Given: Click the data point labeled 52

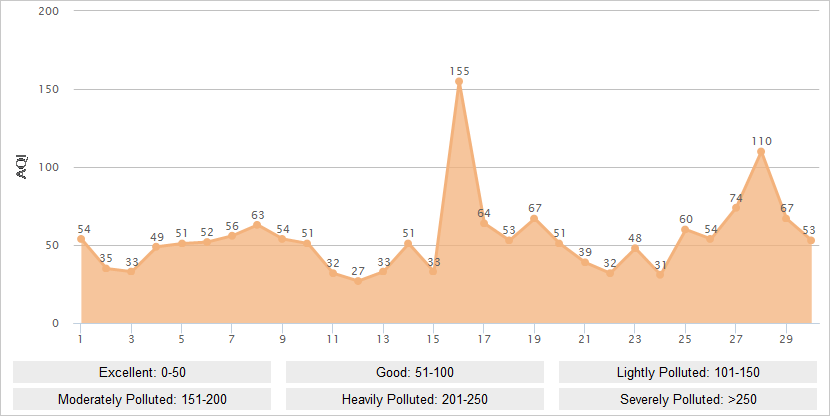Looking at the screenshot, I should coord(207,242).
